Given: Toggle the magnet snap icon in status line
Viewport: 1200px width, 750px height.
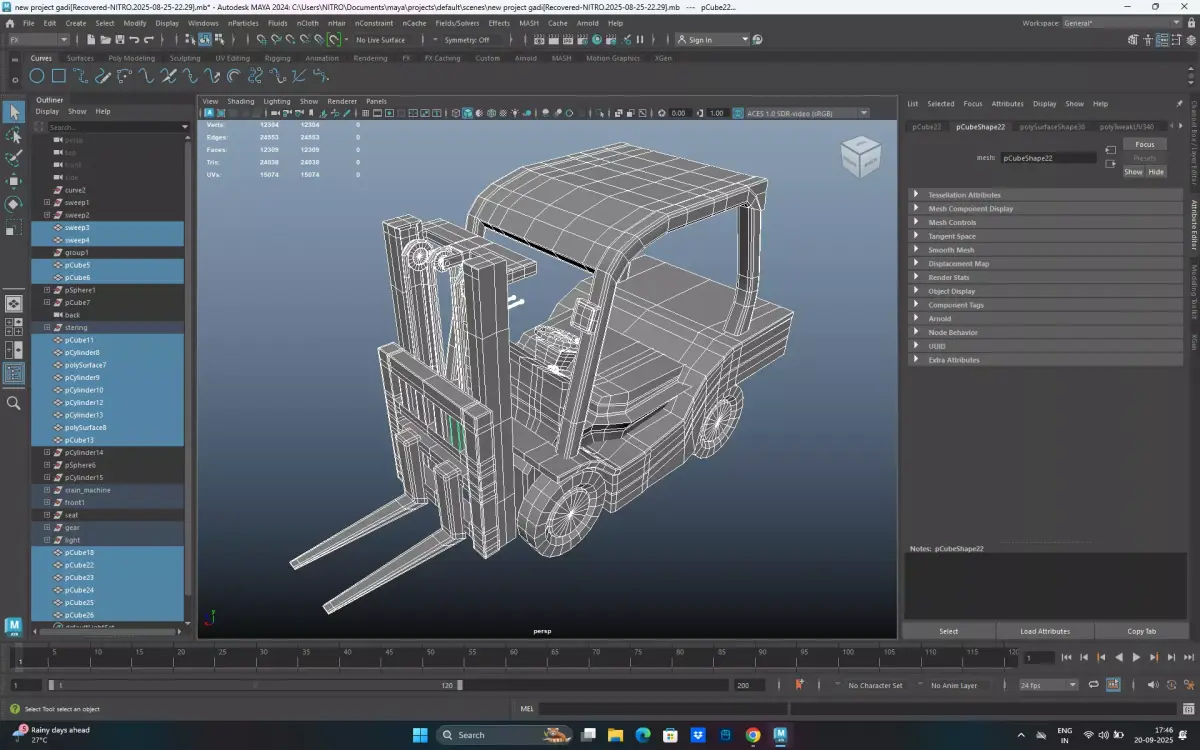Looking at the screenshot, I should point(334,40).
